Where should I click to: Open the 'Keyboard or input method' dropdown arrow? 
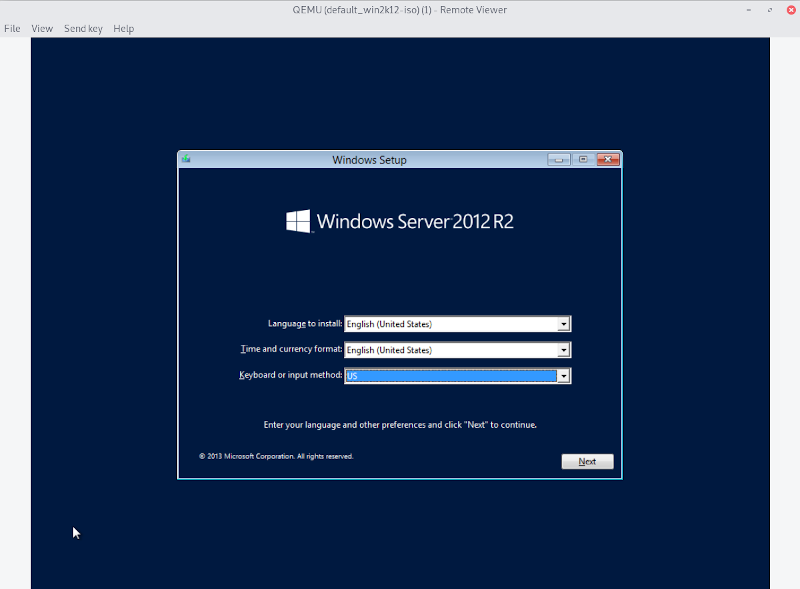(x=563, y=375)
